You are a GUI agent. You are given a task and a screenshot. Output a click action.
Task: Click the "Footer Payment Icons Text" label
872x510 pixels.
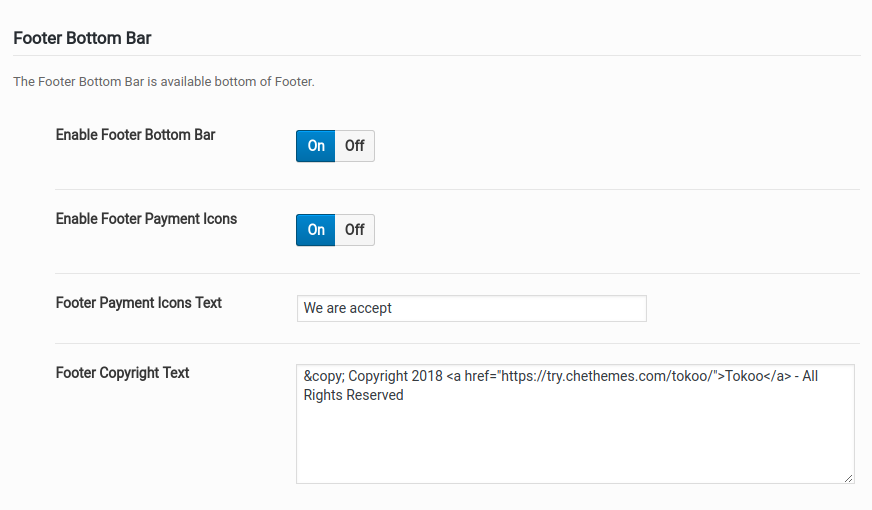(x=138, y=303)
